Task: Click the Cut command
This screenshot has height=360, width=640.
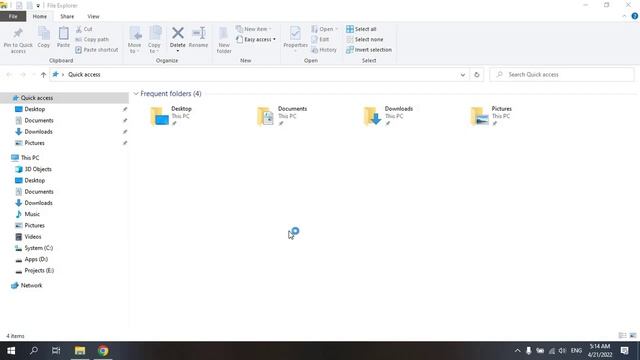Action: tap(84, 29)
